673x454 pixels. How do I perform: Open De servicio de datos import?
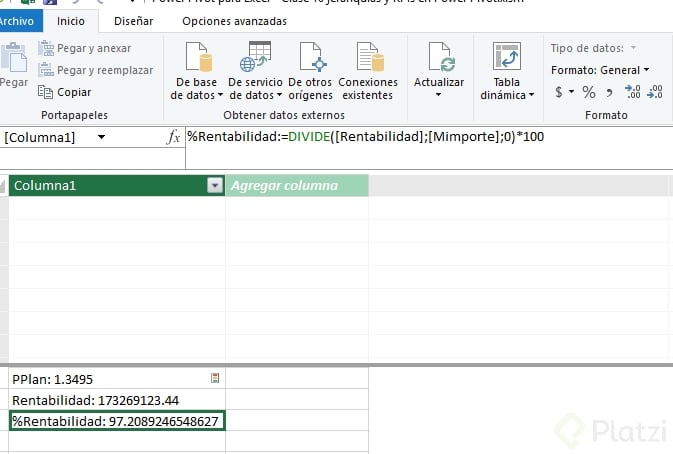coord(255,71)
